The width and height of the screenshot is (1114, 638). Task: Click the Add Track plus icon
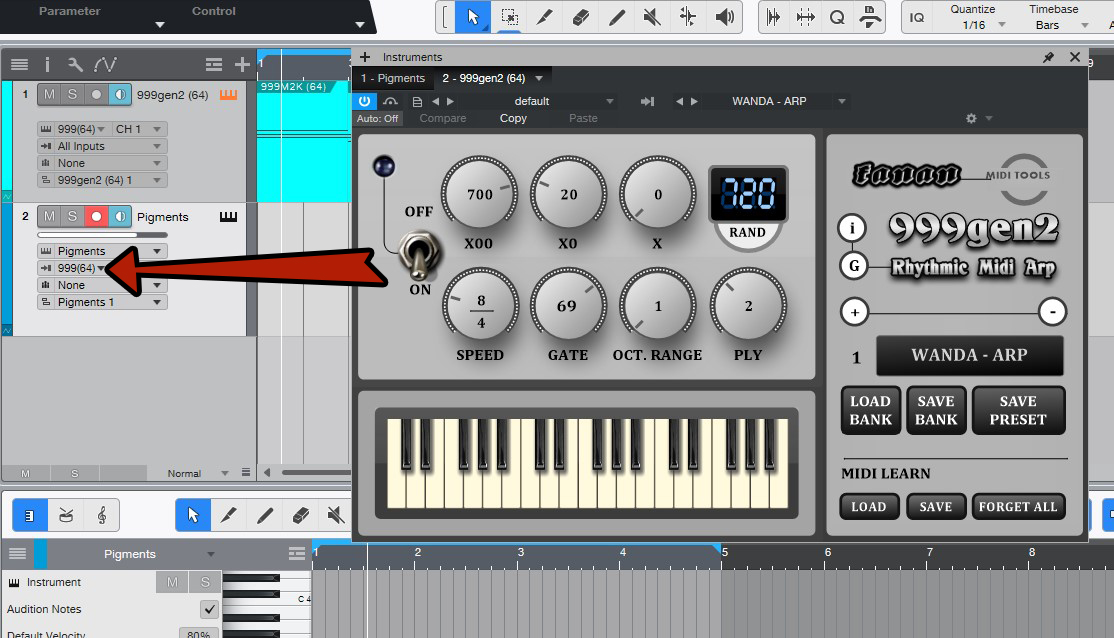242,65
